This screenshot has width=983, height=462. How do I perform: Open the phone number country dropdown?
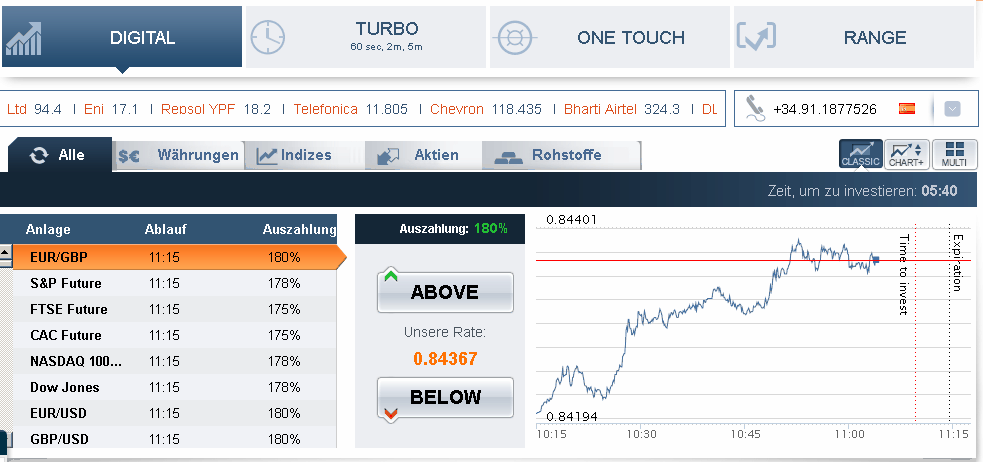(952, 109)
